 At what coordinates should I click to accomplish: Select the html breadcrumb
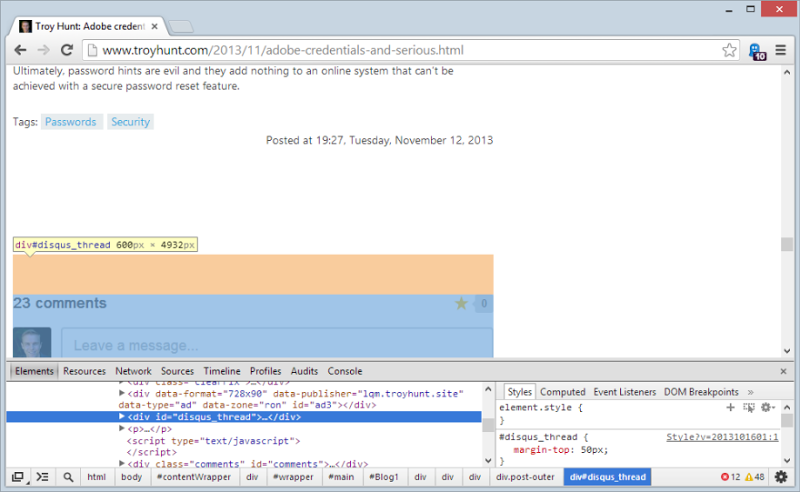[x=96, y=477]
